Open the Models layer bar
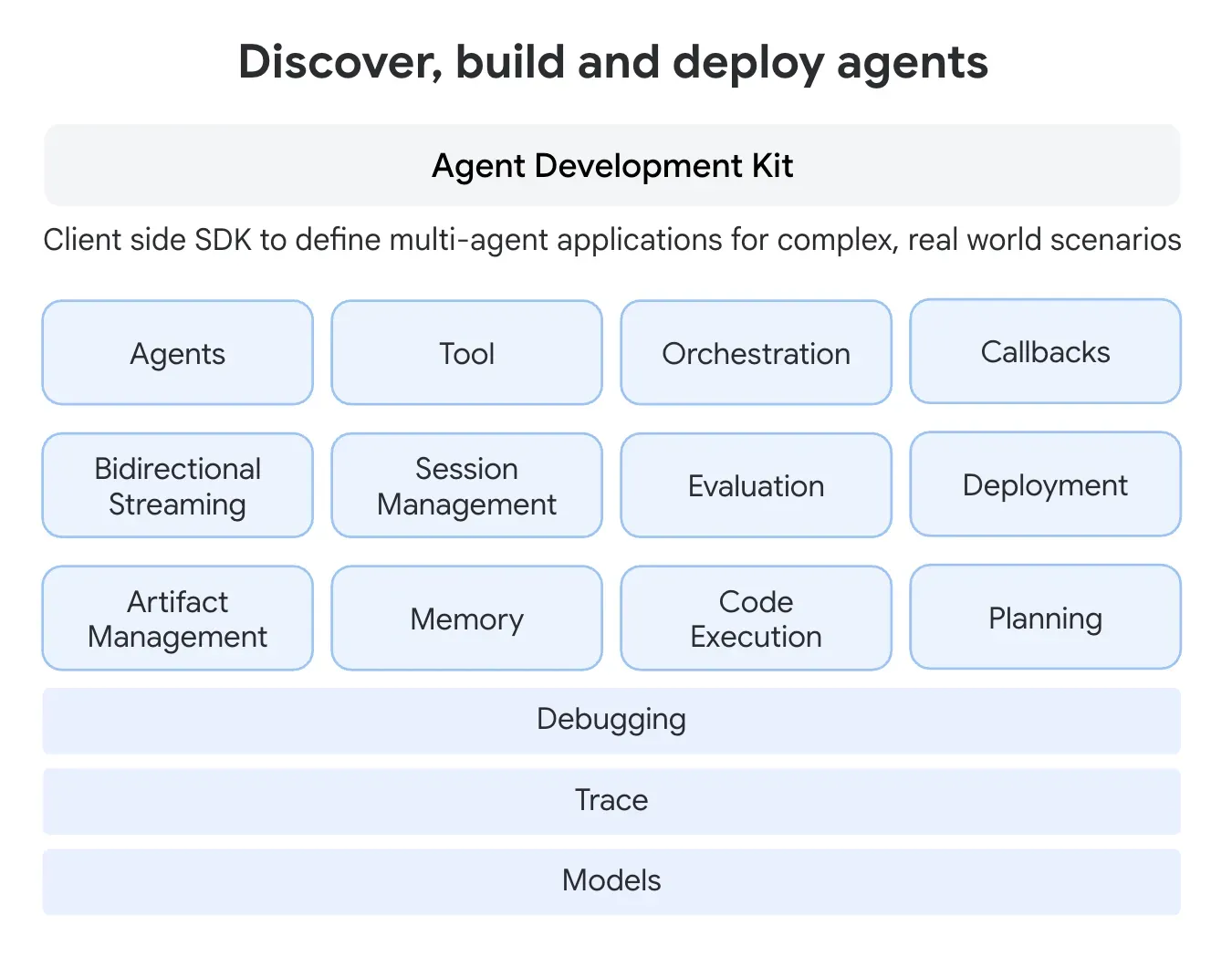1232x967 pixels. 611,880
